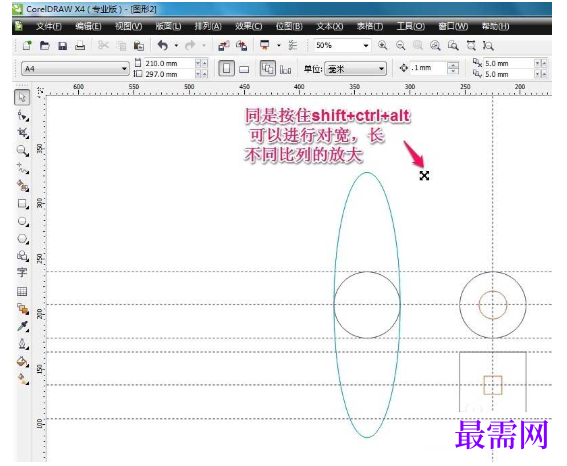567x466 pixels.
Task: Export the drawing
Action: click(242, 46)
